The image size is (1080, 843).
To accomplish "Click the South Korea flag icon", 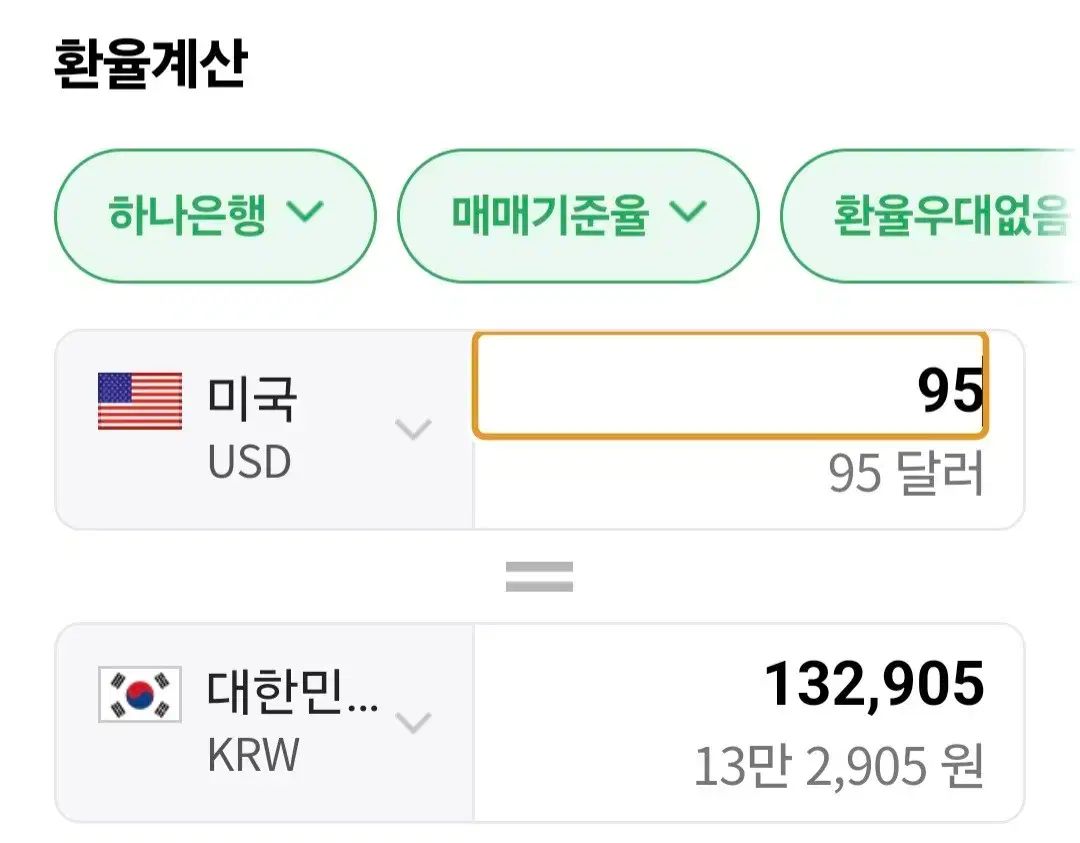I will point(140,694).
